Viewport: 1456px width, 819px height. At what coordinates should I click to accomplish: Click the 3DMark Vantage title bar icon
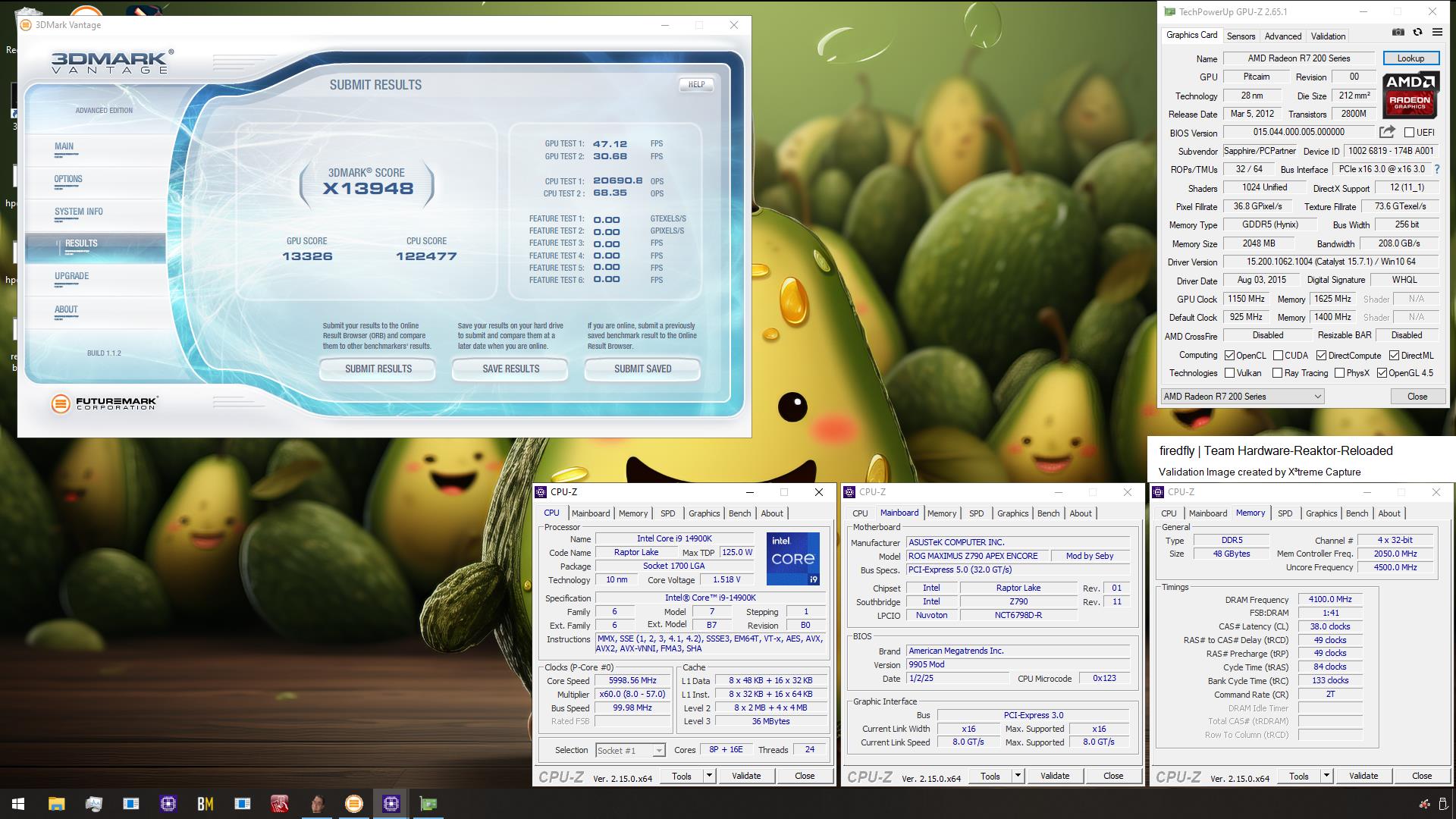tap(26, 25)
